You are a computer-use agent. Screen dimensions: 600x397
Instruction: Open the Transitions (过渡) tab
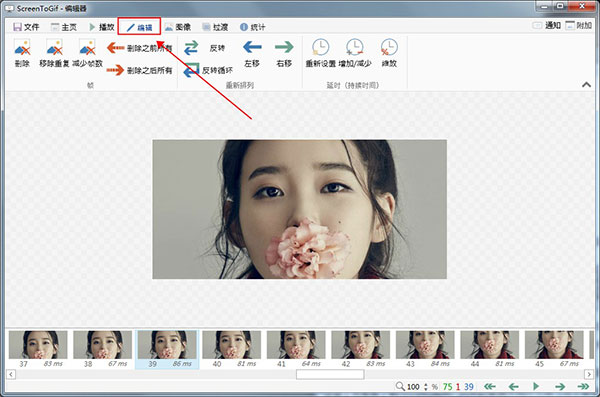[x=215, y=27]
